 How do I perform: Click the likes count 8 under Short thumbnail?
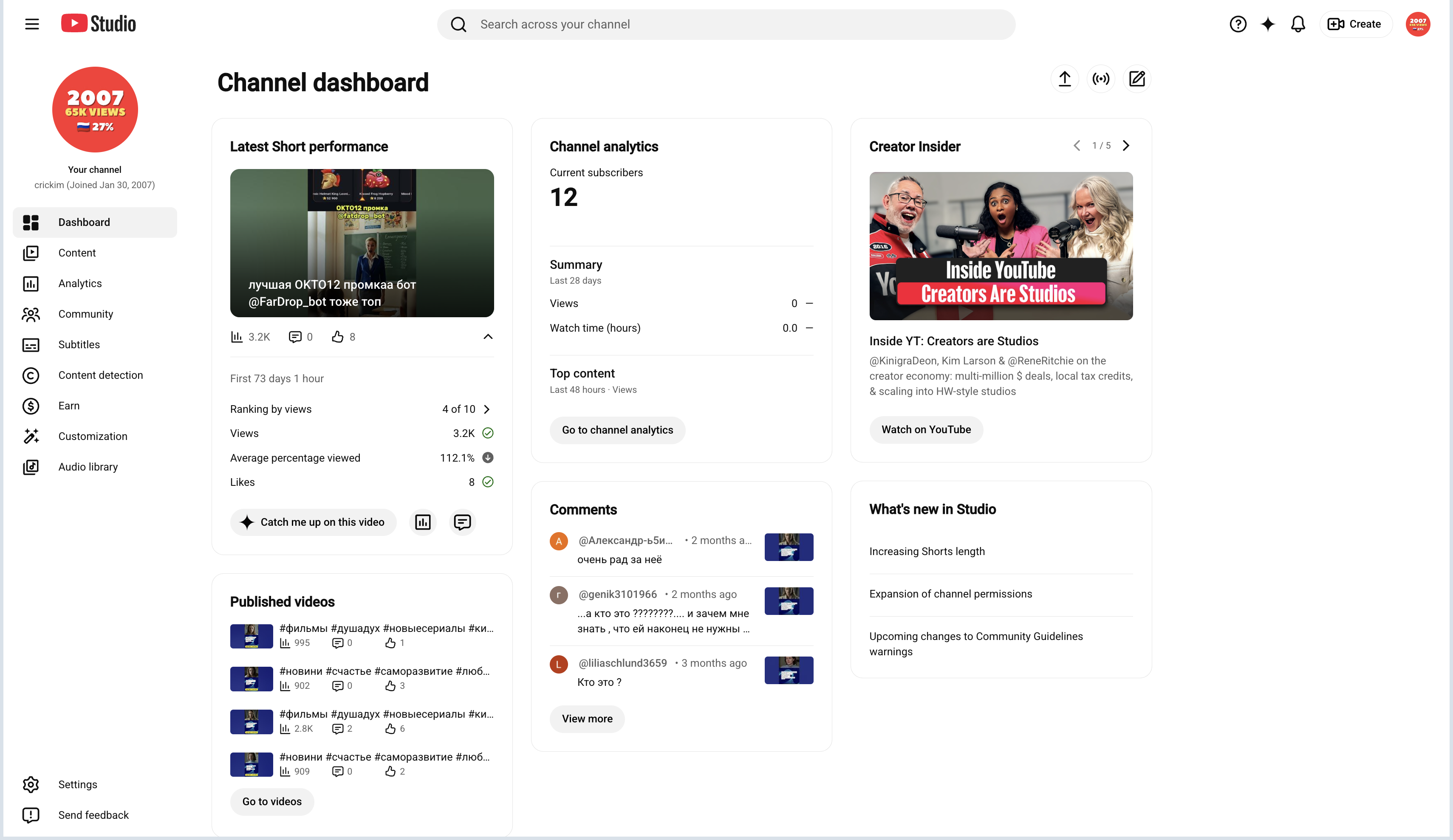[344, 337]
